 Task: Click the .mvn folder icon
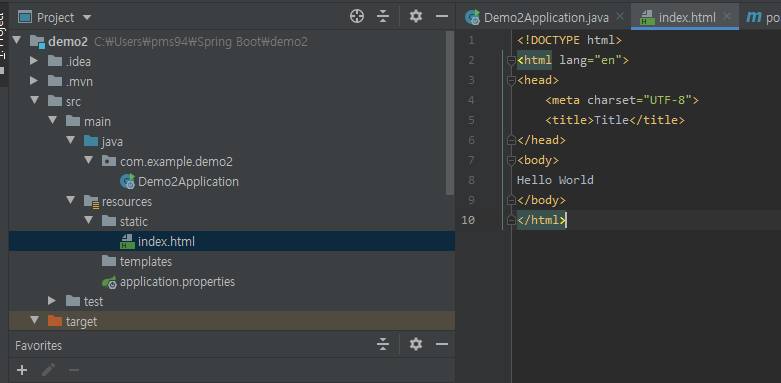(x=55, y=81)
